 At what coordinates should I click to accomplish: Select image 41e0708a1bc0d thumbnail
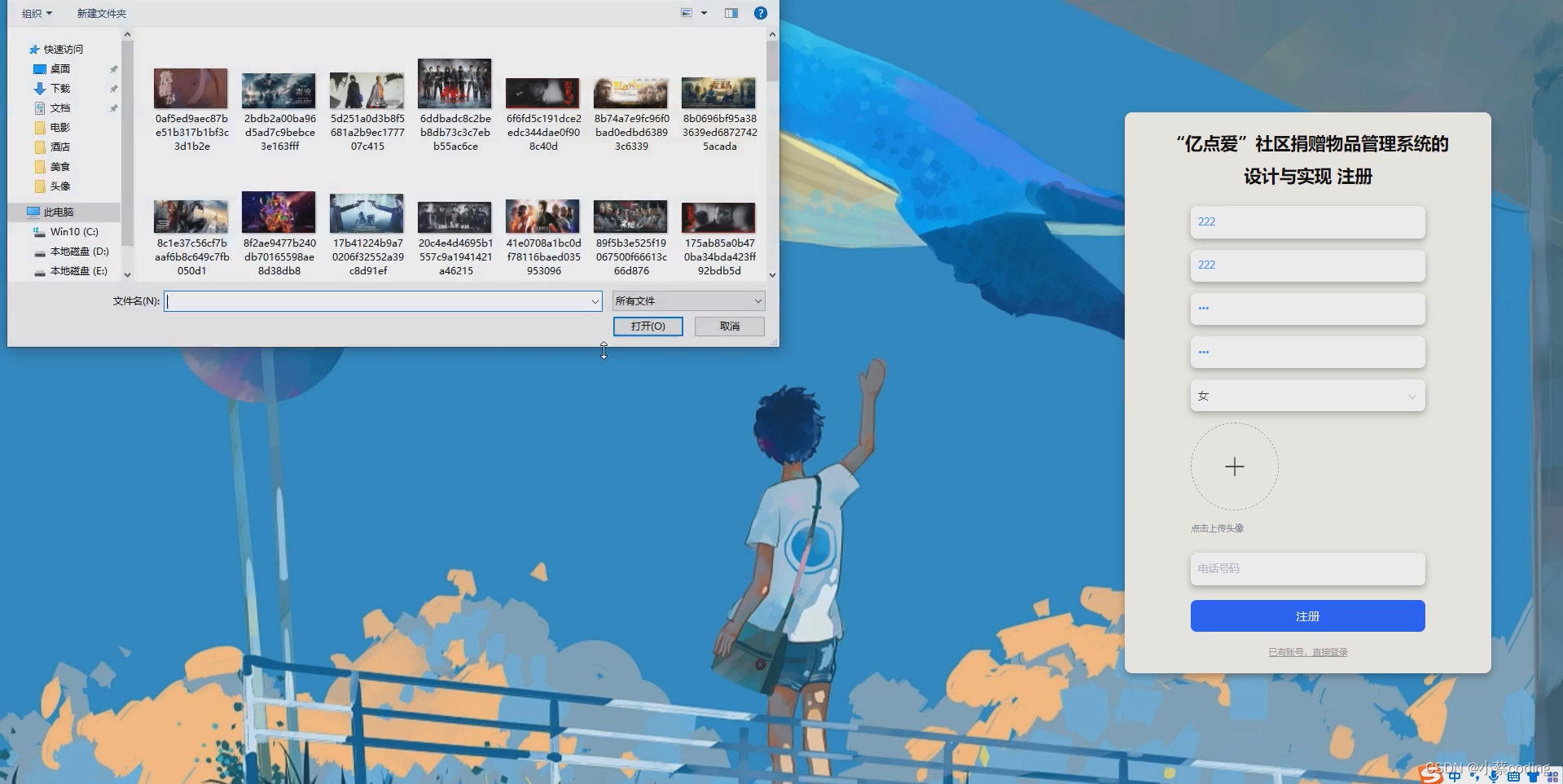click(542, 216)
